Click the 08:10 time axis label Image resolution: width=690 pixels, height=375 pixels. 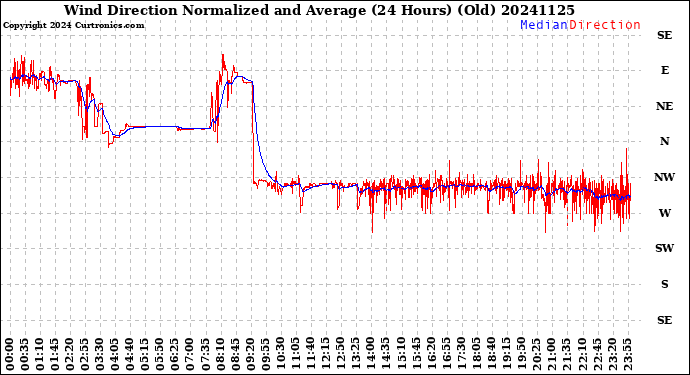pos(220,354)
